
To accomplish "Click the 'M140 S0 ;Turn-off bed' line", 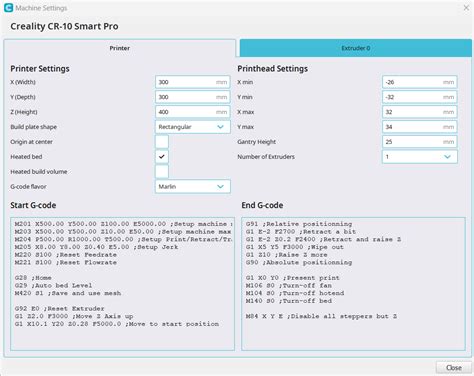I will (x=289, y=301).
